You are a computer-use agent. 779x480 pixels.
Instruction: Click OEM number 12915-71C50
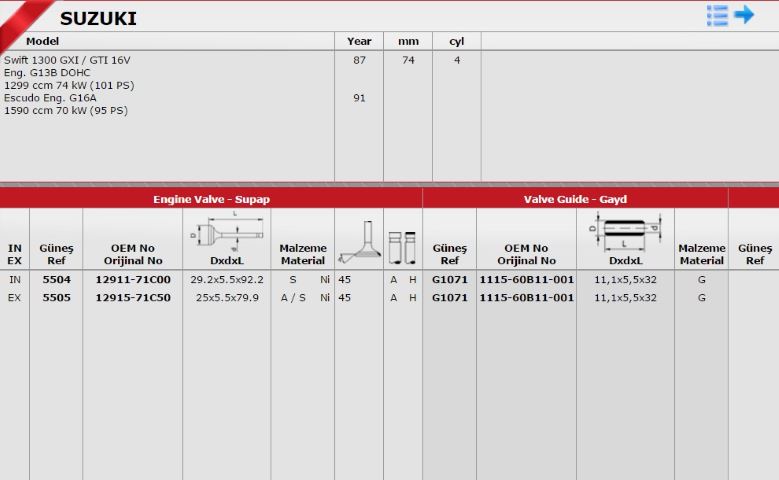tap(133, 297)
